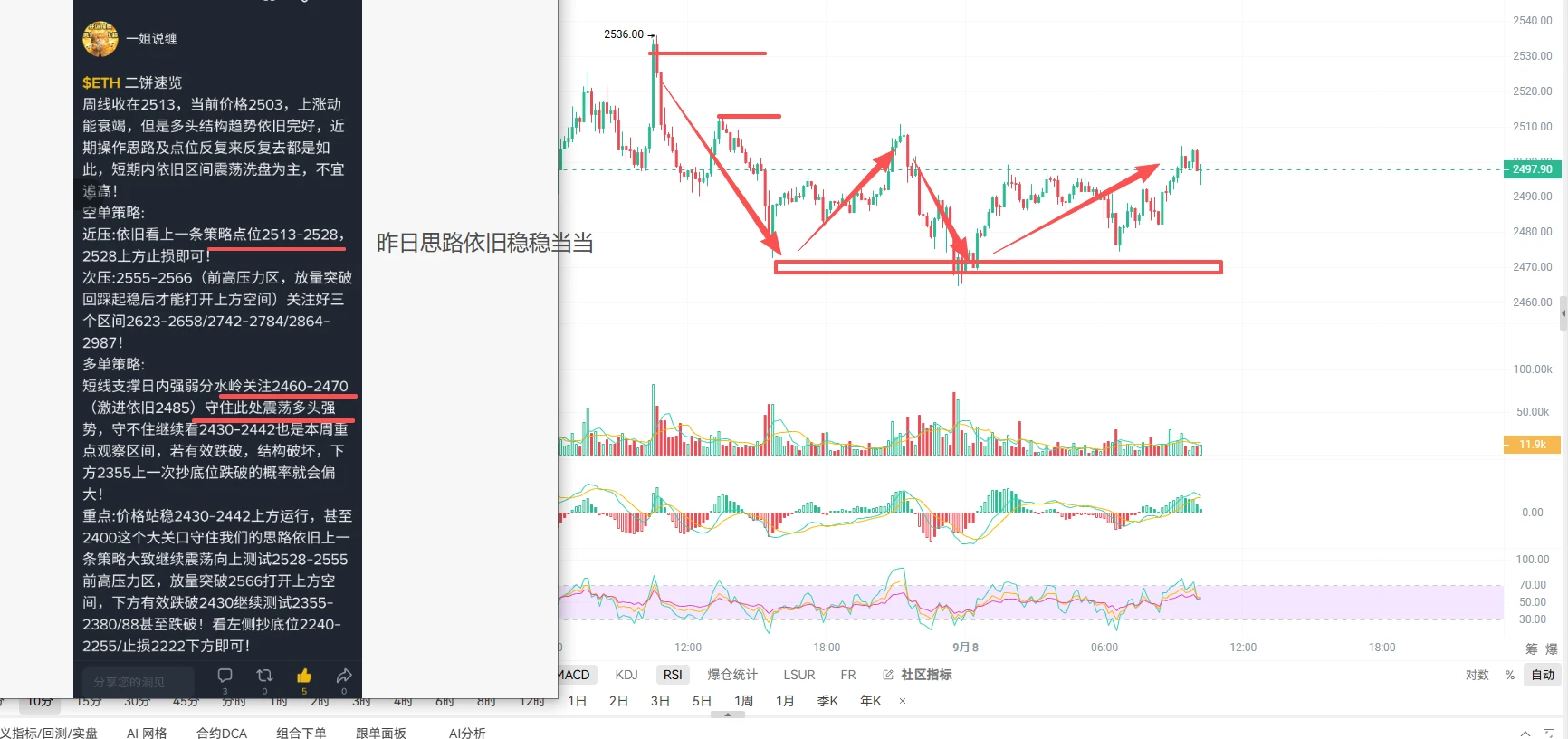Click the 2540.00 price axis label
Image resolution: width=1568 pixels, height=739 pixels.
pyautogui.click(x=1533, y=21)
